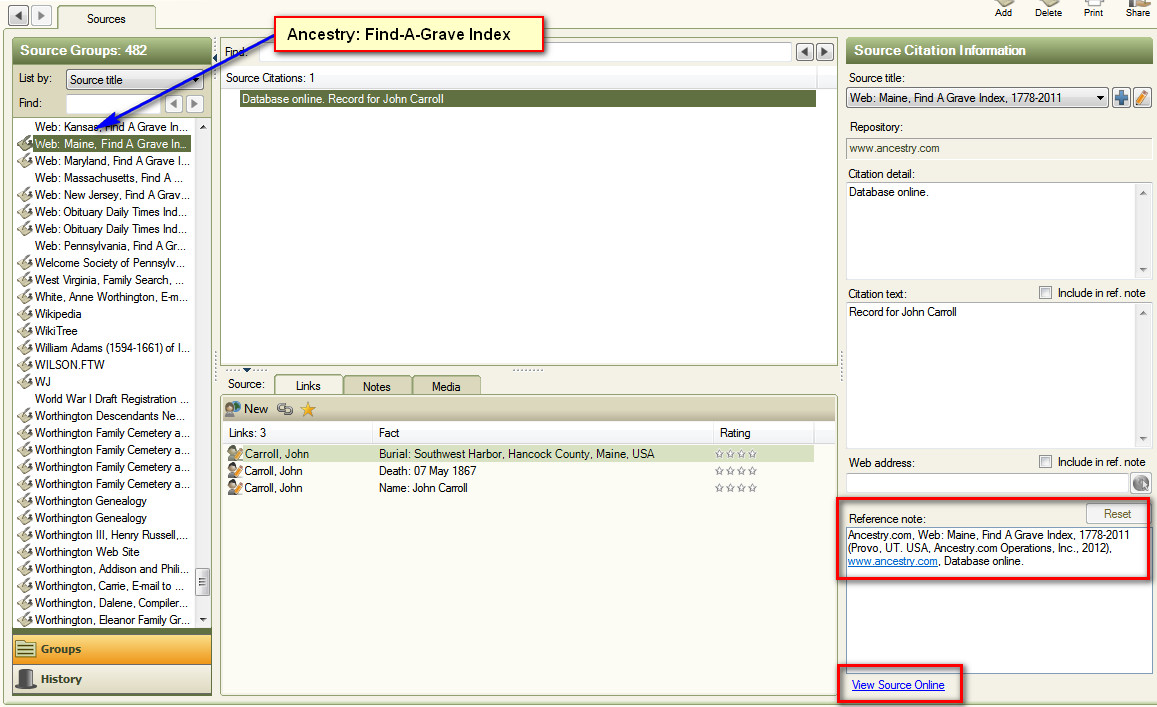1157x707 pixels.
Task: Click the Find field above Source Citations
Action: pyautogui.click(x=525, y=52)
